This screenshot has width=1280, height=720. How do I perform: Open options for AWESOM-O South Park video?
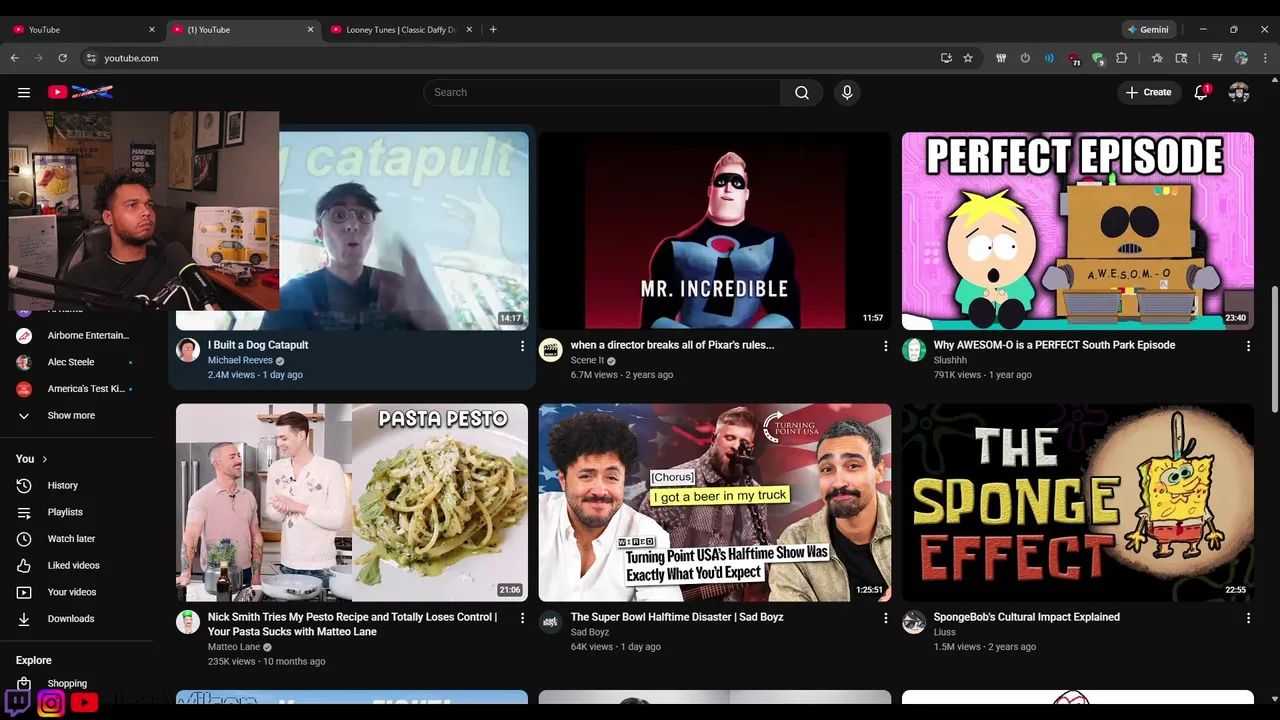click(1248, 346)
